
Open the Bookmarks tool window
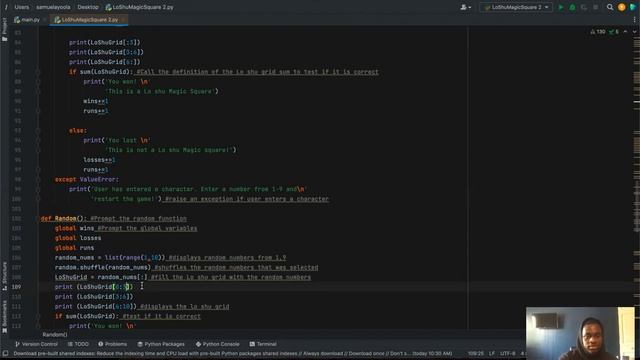pyautogui.click(x=4, y=316)
